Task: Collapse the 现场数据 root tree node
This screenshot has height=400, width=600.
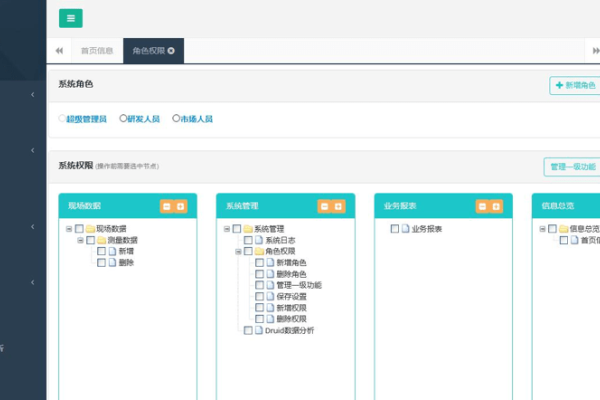Action: 69,229
